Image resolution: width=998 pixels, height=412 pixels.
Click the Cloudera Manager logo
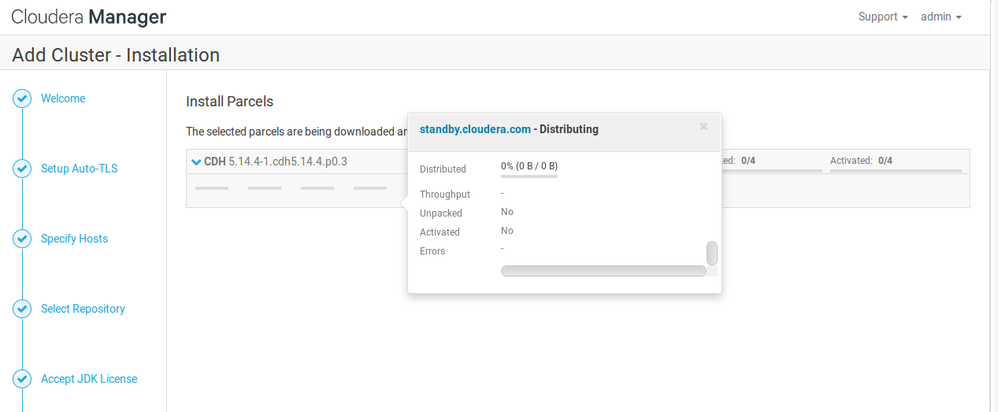coord(89,17)
